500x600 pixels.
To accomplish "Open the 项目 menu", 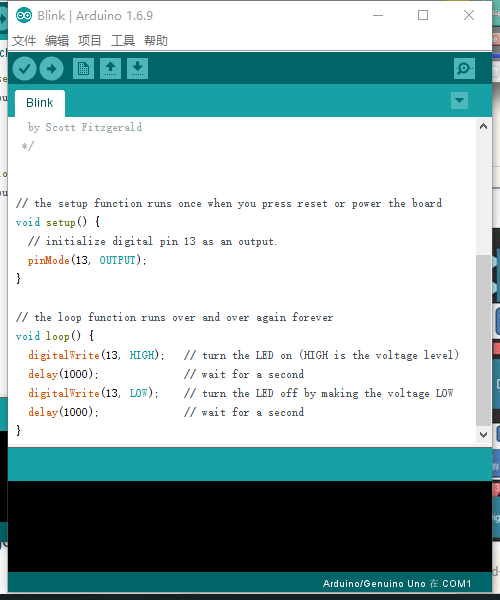I will (x=90, y=40).
